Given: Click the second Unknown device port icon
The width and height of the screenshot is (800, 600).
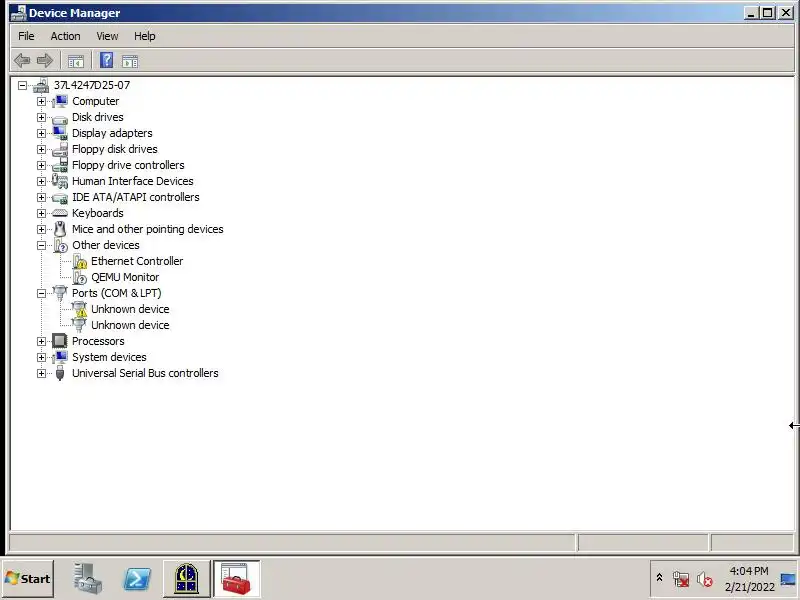Looking at the screenshot, I should tap(79, 325).
